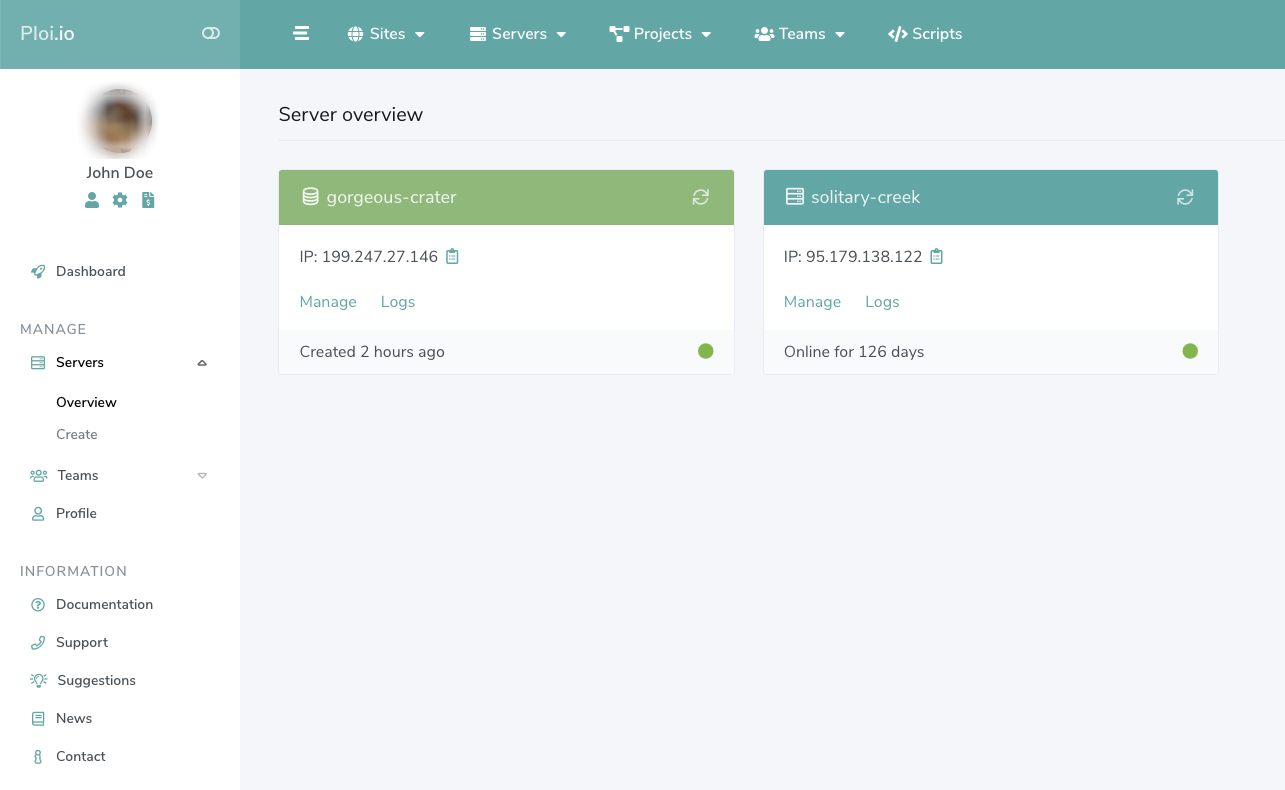Select Create under Servers
The height and width of the screenshot is (790, 1285).
[x=77, y=434]
